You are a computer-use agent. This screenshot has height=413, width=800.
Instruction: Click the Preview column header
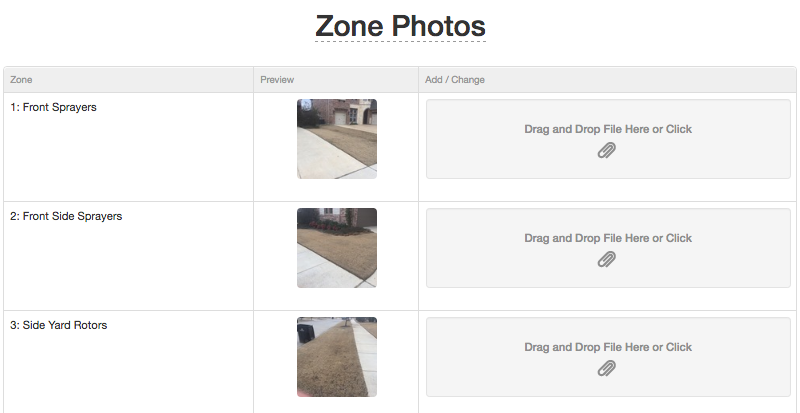277,80
